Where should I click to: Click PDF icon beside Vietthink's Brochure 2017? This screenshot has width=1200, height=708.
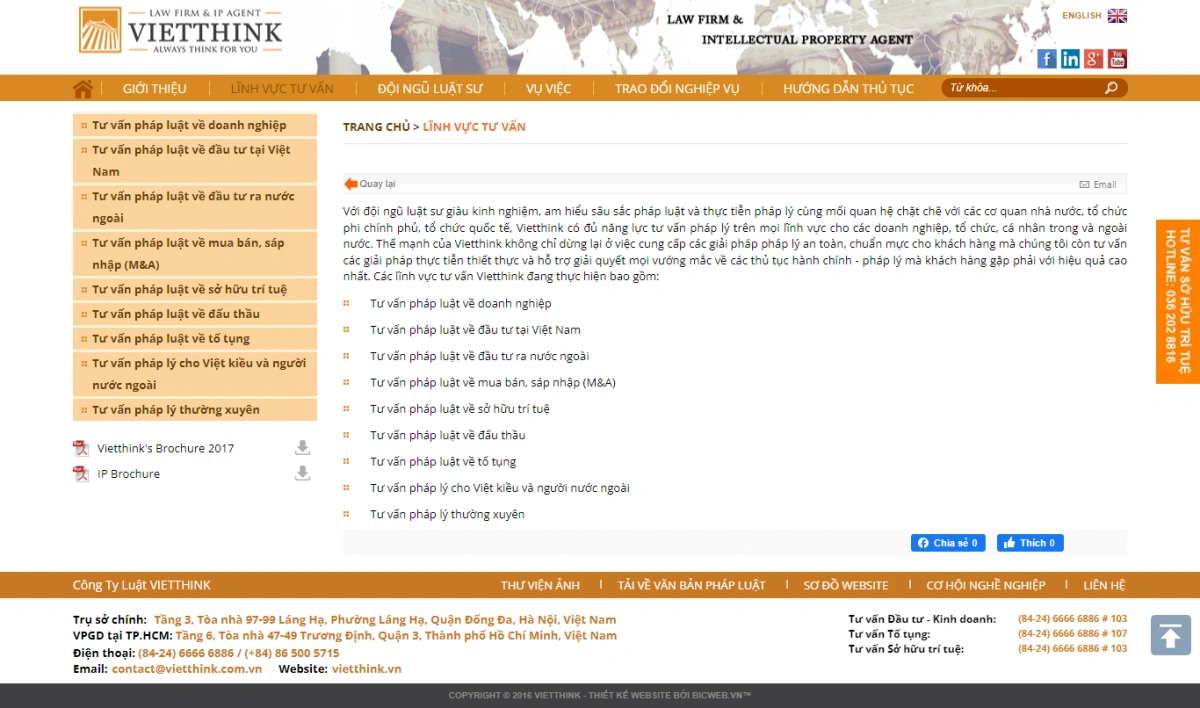click(x=81, y=448)
